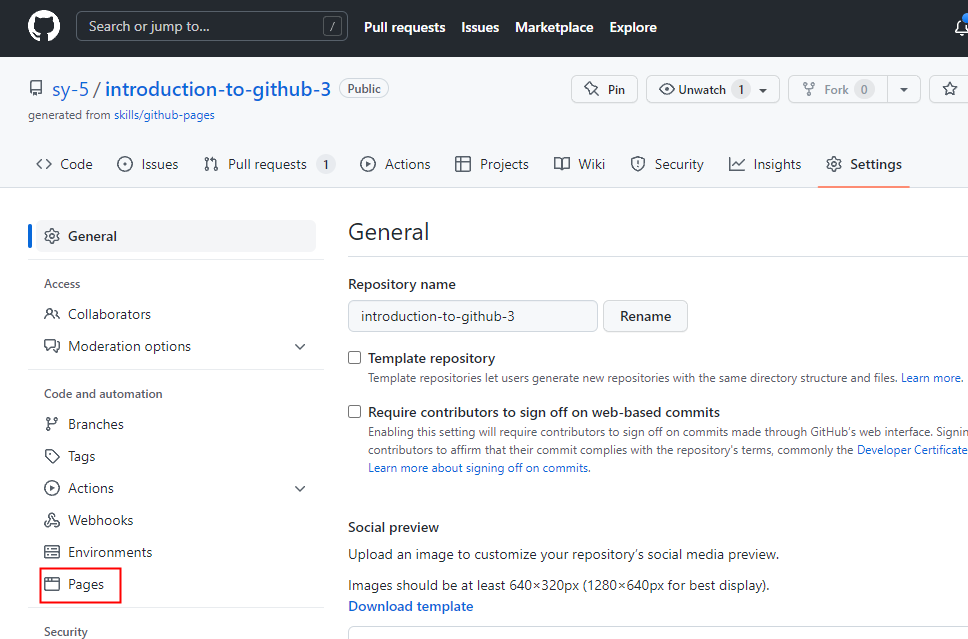968x639 pixels.
Task: Click the Download template link
Action: [x=410, y=606]
